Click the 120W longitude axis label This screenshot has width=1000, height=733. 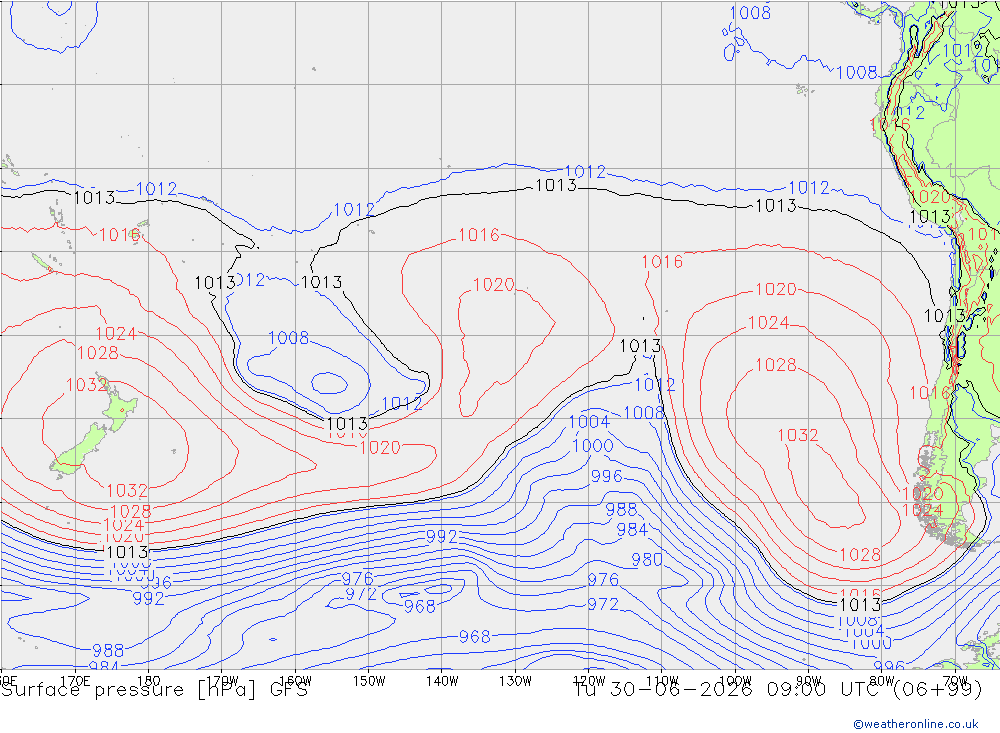point(589,681)
